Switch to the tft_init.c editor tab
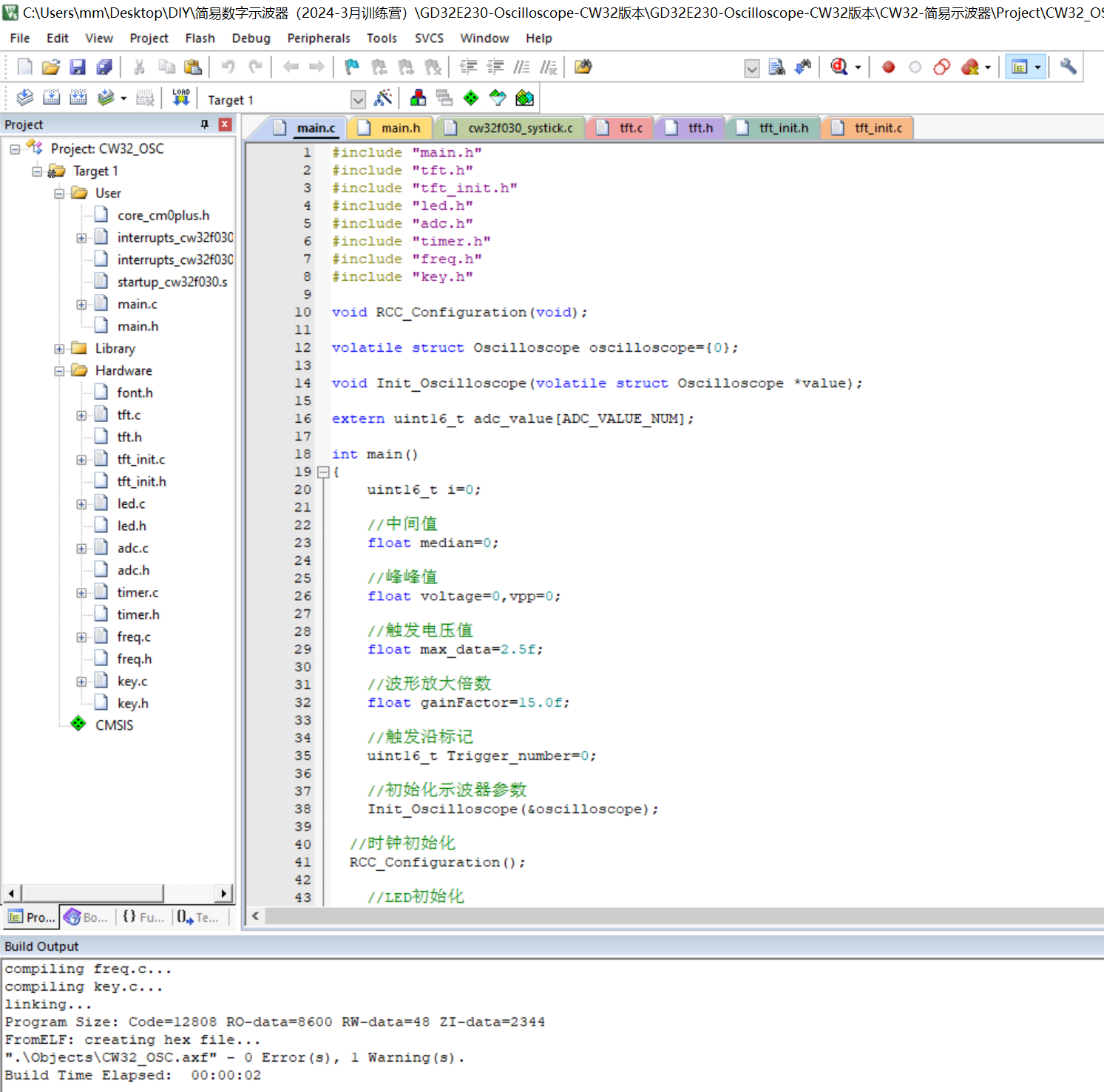Viewport: 1104px width, 1092px height. (x=877, y=128)
